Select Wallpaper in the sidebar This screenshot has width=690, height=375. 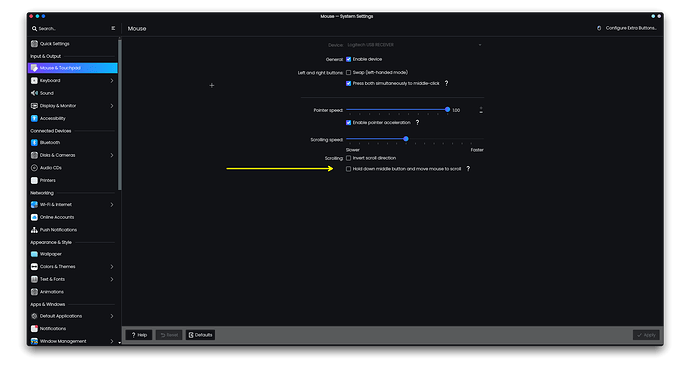[x=73, y=254]
